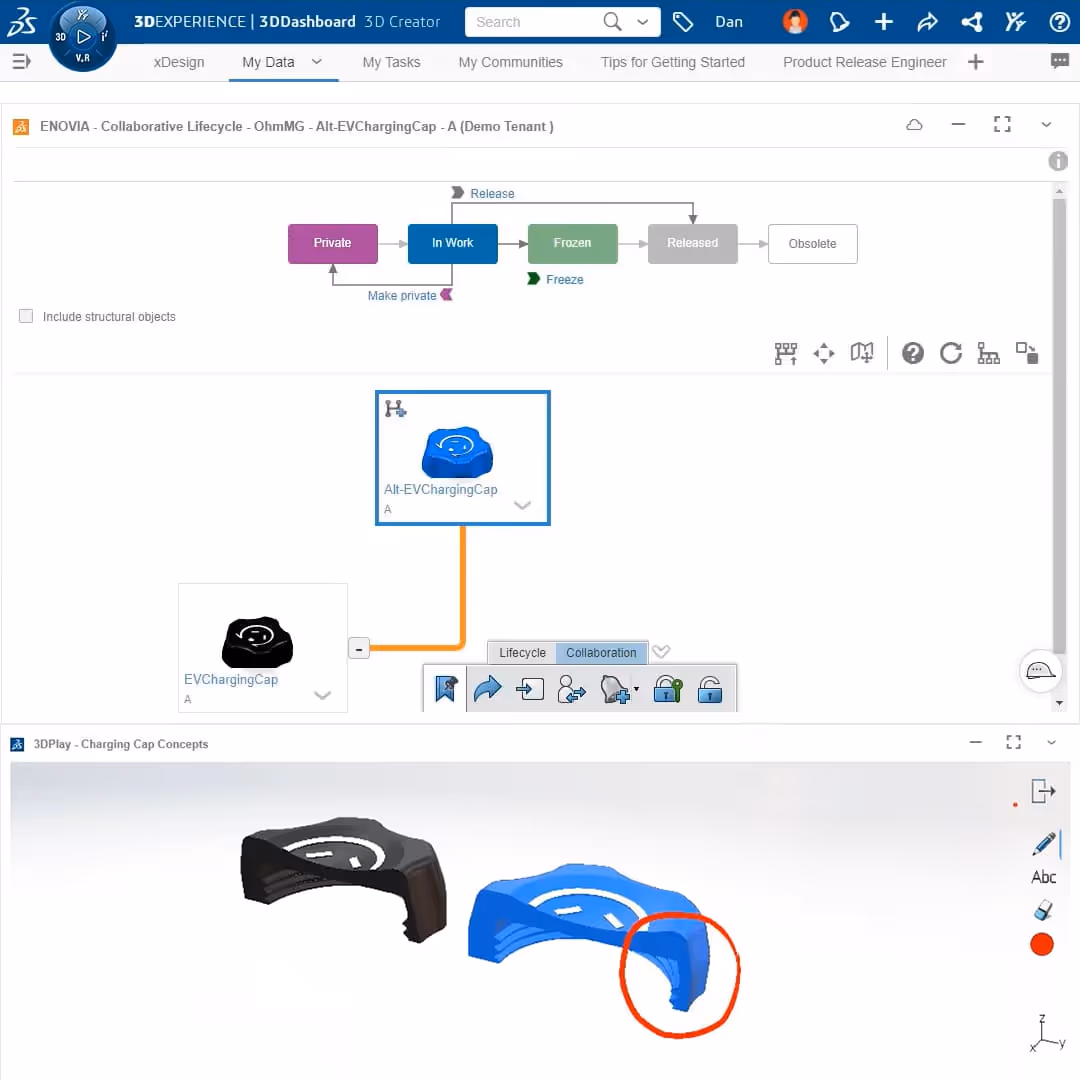Open the Help question mark in top bar
The width and height of the screenshot is (1080, 1080).
pos(1059,22)
